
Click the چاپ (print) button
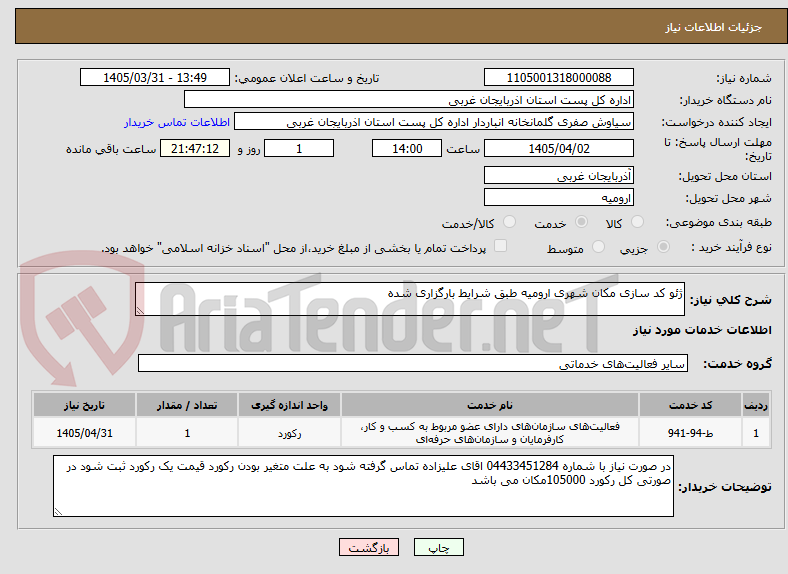(438, 547)
